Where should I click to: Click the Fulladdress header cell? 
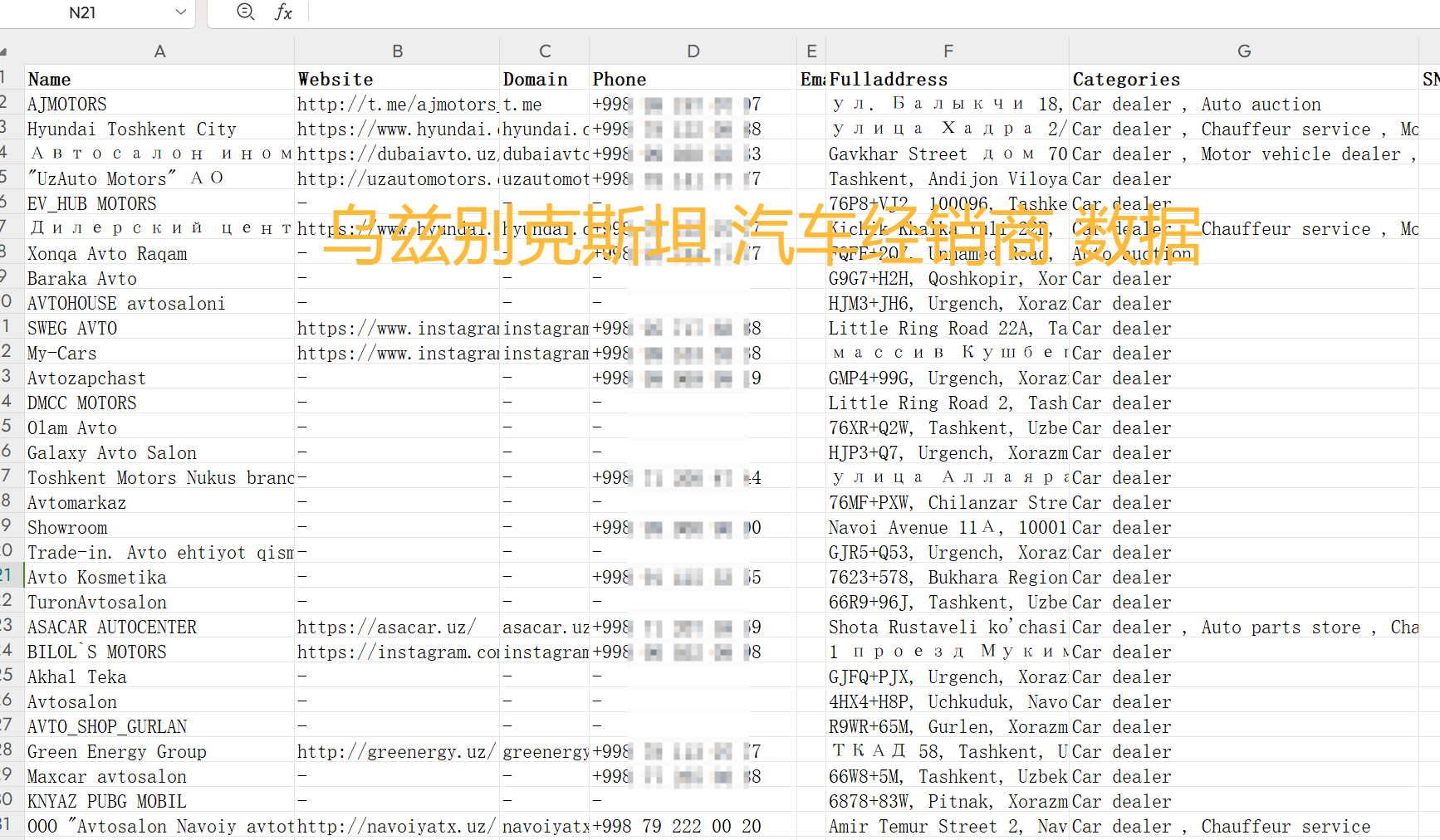tap(948, 79)
